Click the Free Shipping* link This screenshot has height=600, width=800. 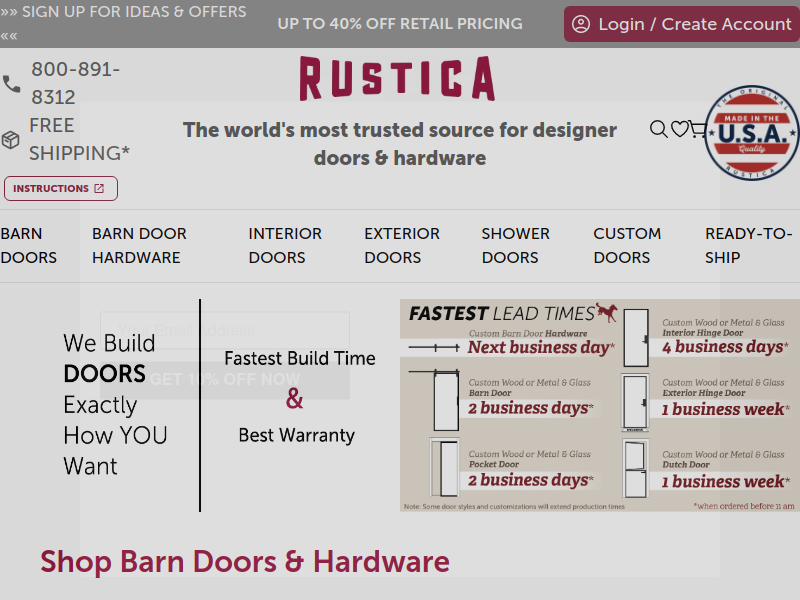[80, 139]
